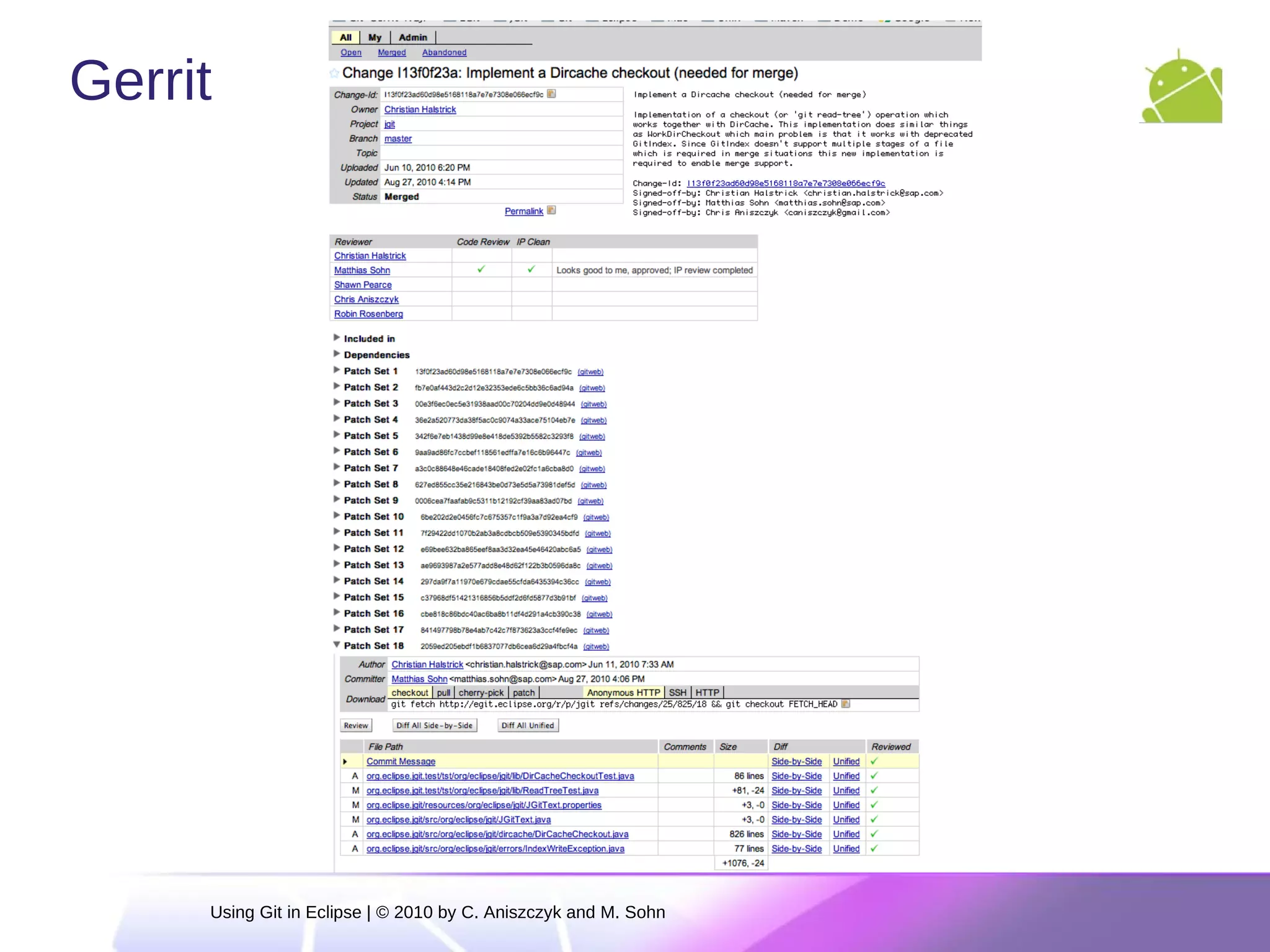Collapse Patch Set 18
The height and width of the screenshot is (952, 1270).
[x=337, y=645]
